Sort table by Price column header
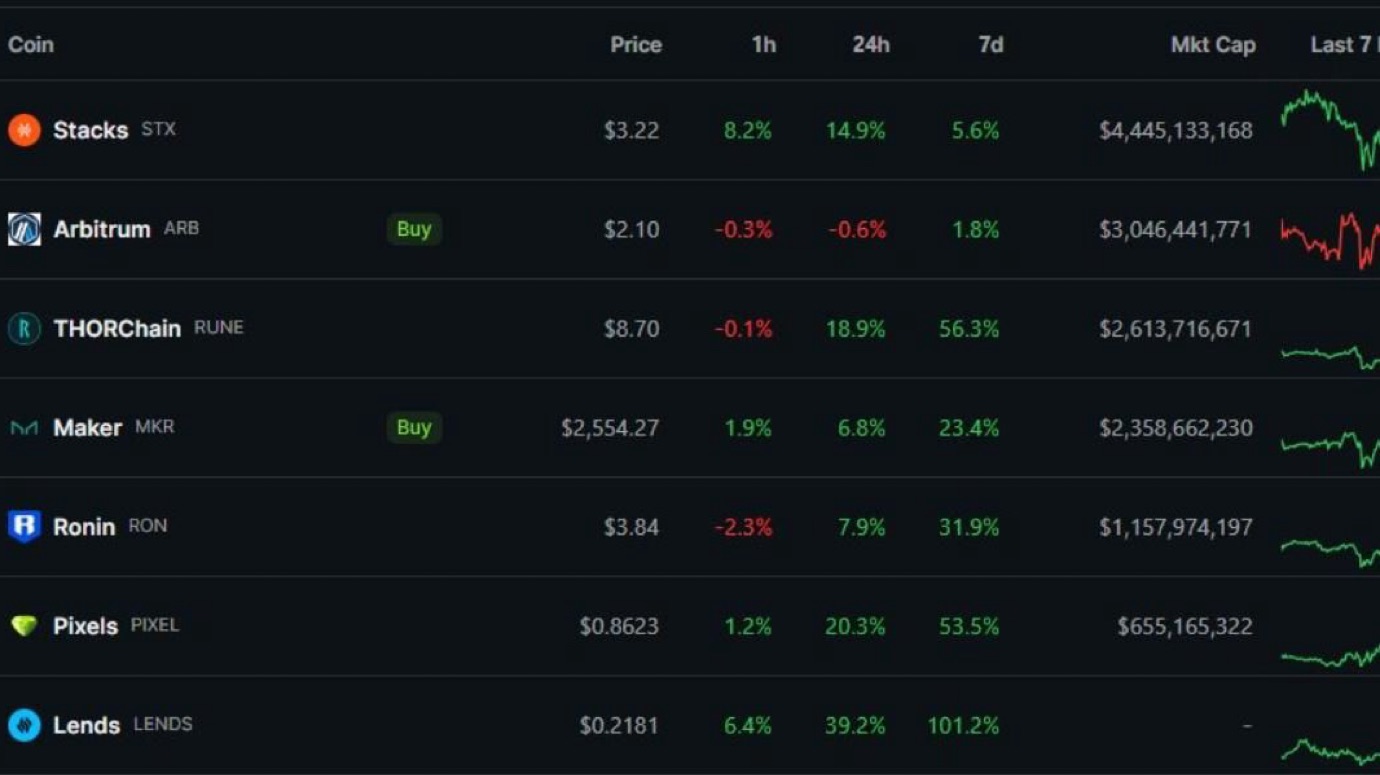The image size is (1380, 775). tap(636, 45)
